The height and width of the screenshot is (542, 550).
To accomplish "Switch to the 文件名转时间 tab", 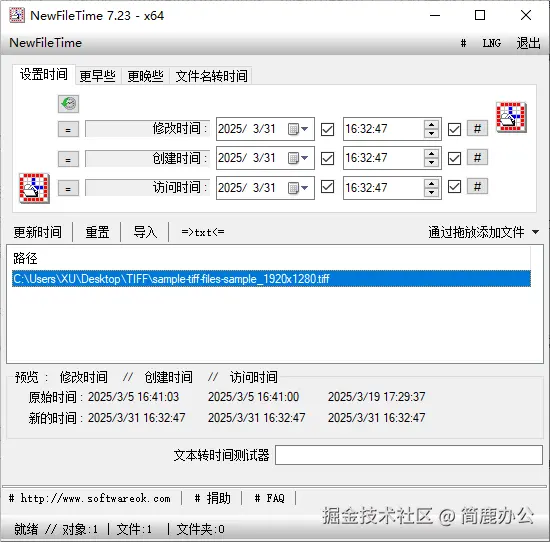I will tap(211, 76).
